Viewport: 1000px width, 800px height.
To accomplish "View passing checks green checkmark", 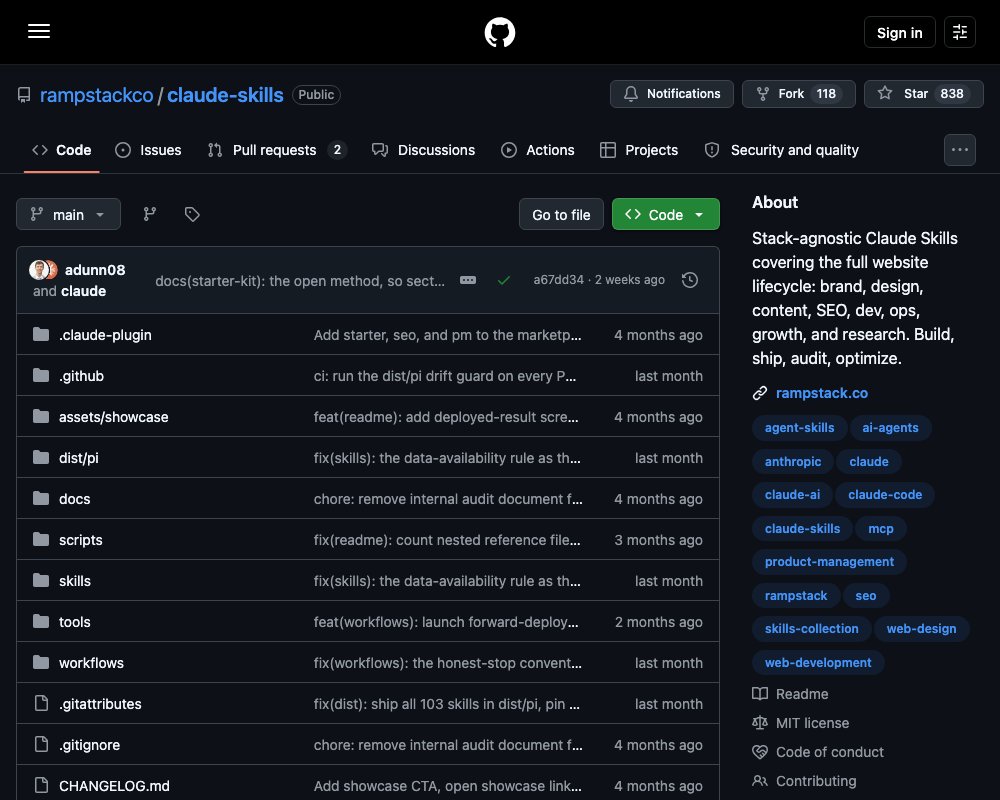I will [x=504, y=280].
